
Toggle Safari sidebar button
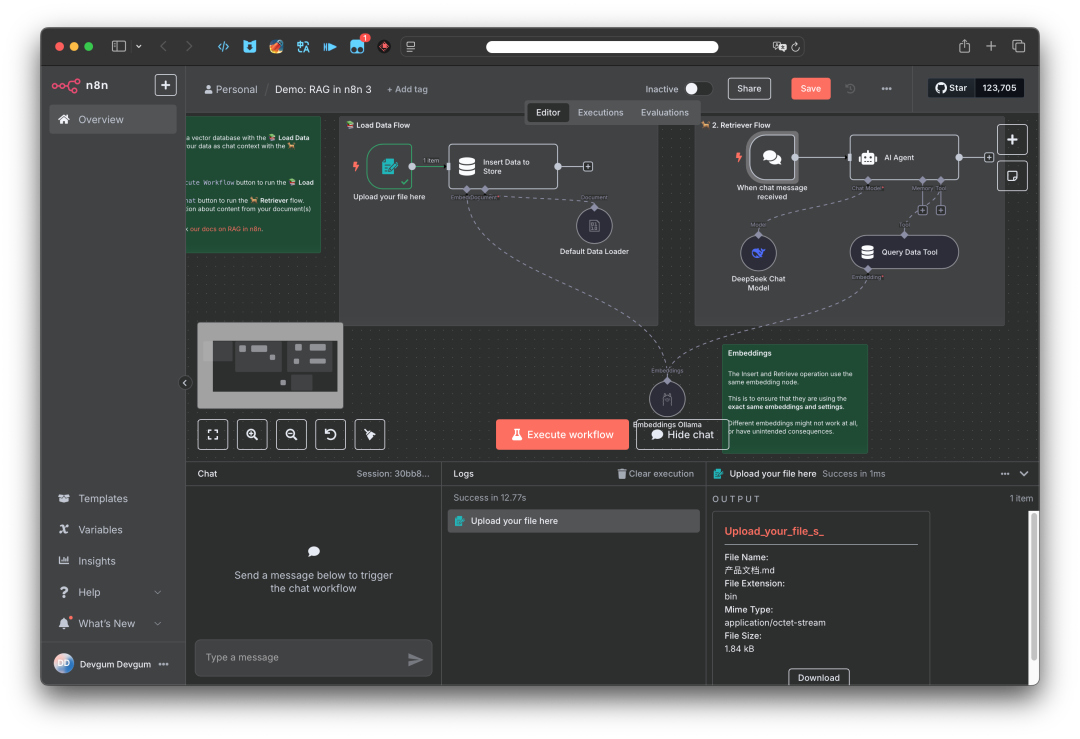pos(118,46)
